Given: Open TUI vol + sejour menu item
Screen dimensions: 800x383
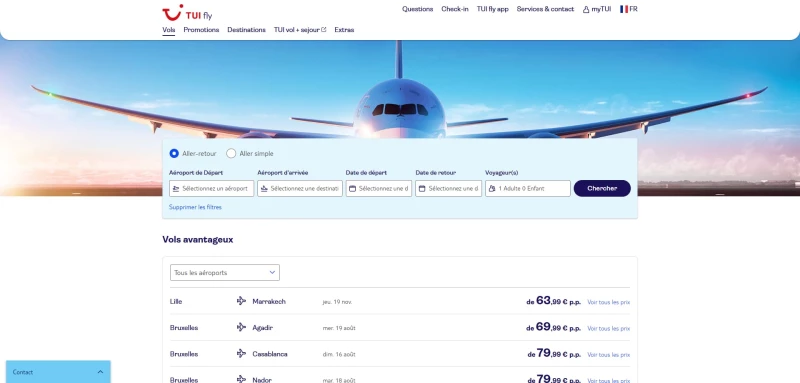Looking at the screenshot, I should click(x=300, y=30).
